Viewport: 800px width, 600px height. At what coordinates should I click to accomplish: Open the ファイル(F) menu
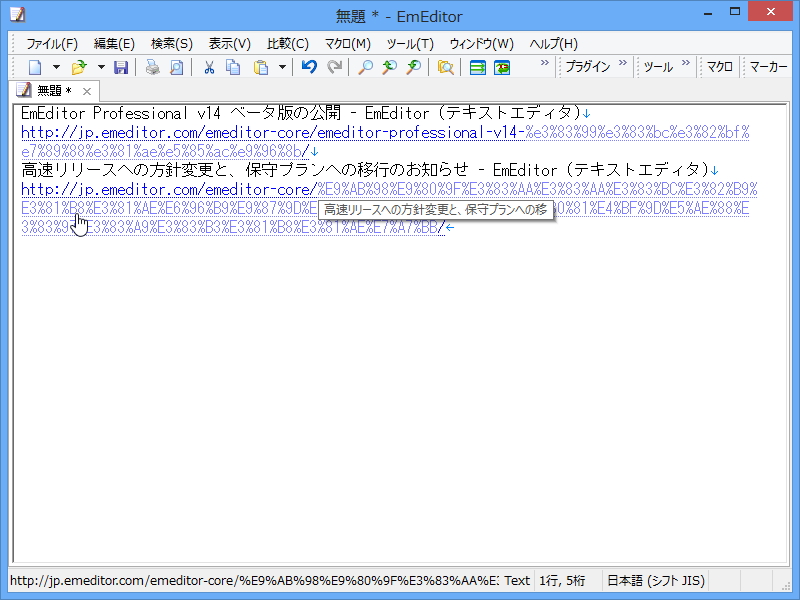(52, 44)
